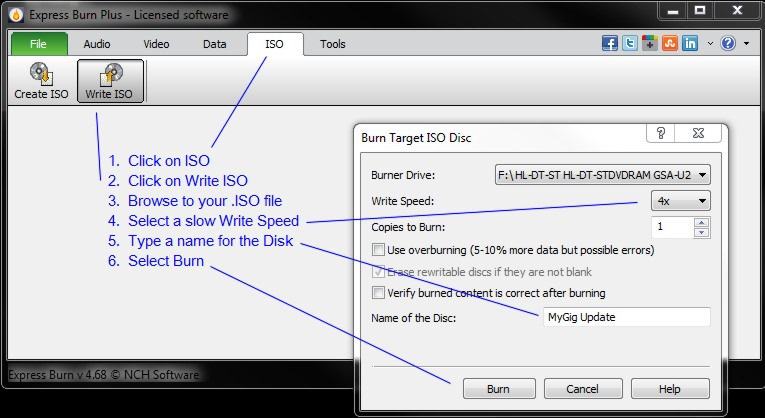Screen dimensions: 765x418
Task: Expand the help menu dropdown arrow
Action: (746, 43)
